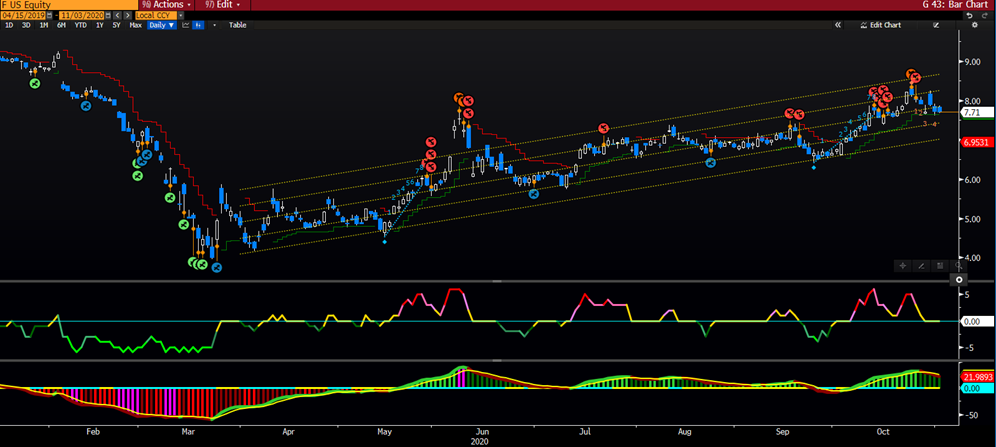Click the red 6.9531 value label

[978, 143]
